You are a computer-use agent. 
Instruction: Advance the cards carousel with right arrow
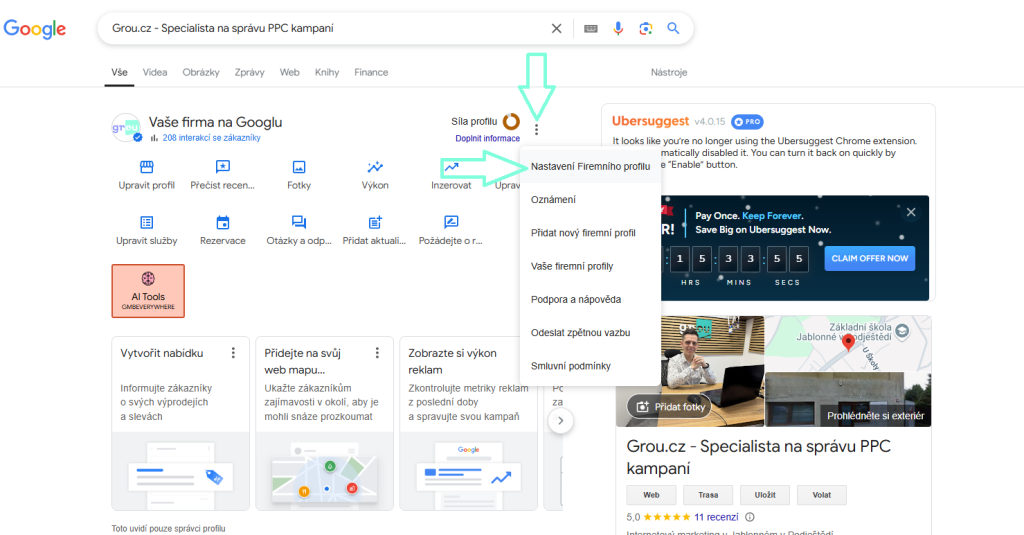[560, 421]
